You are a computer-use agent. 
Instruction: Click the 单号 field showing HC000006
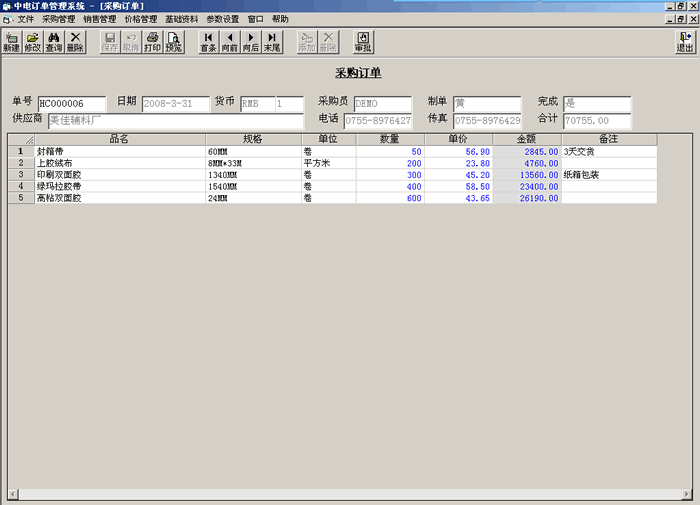[x=72, y=104]
